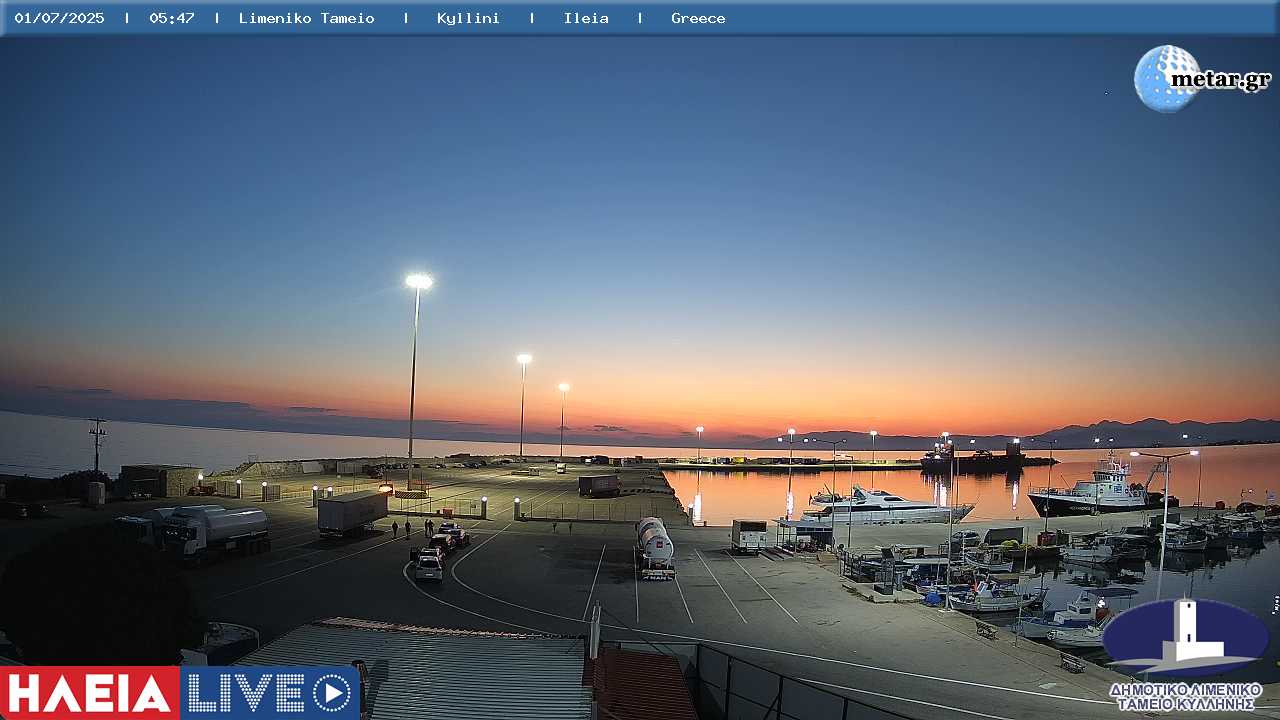
Task: Click the play icon in ΗΛΕΙΑ LIVE banner
Action: (332, 693)
